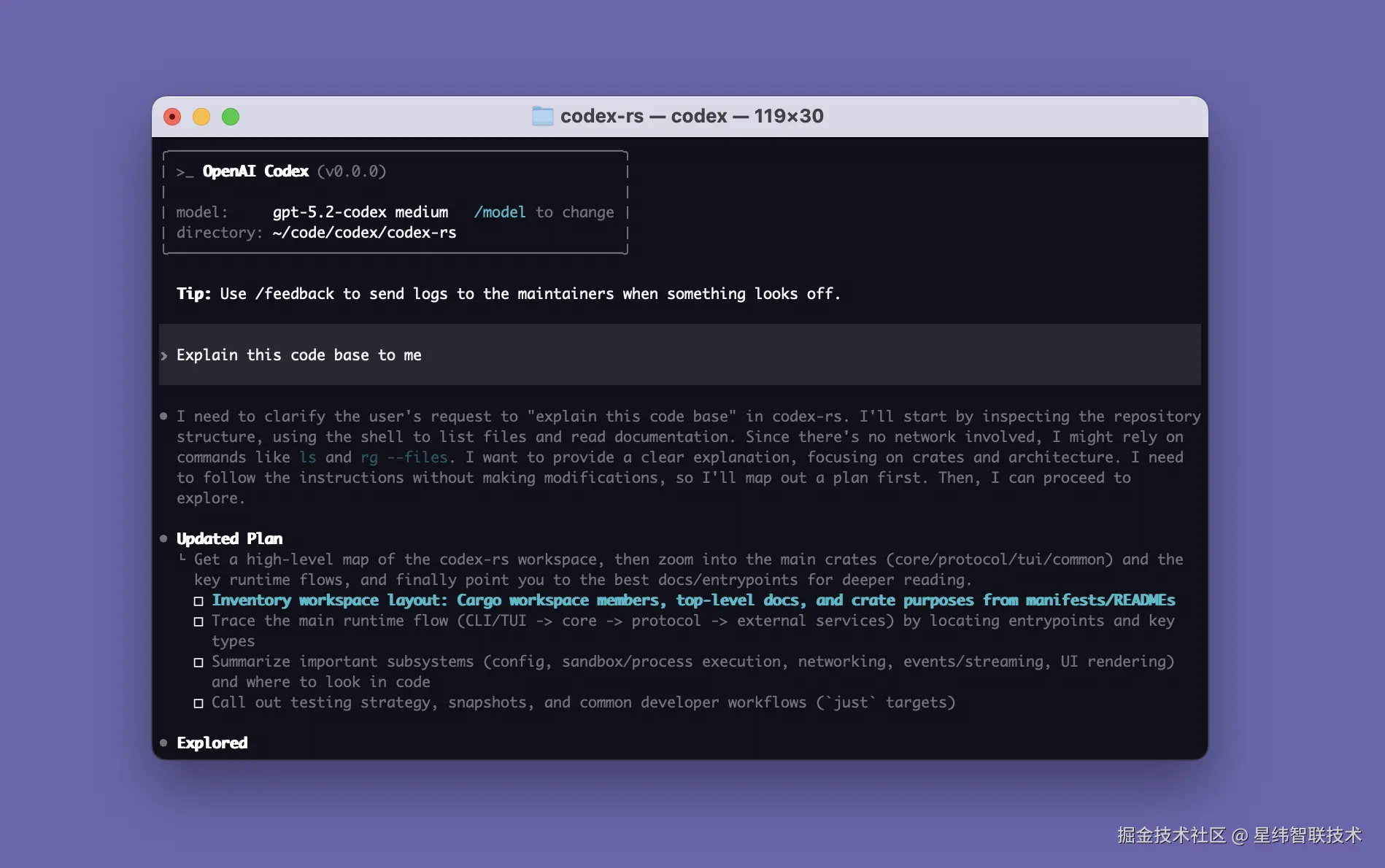Check the "Inventory workspace layout" plan item
This screenshot has height=868, width=1385.
pyautogui.click(x=198, y=600)
